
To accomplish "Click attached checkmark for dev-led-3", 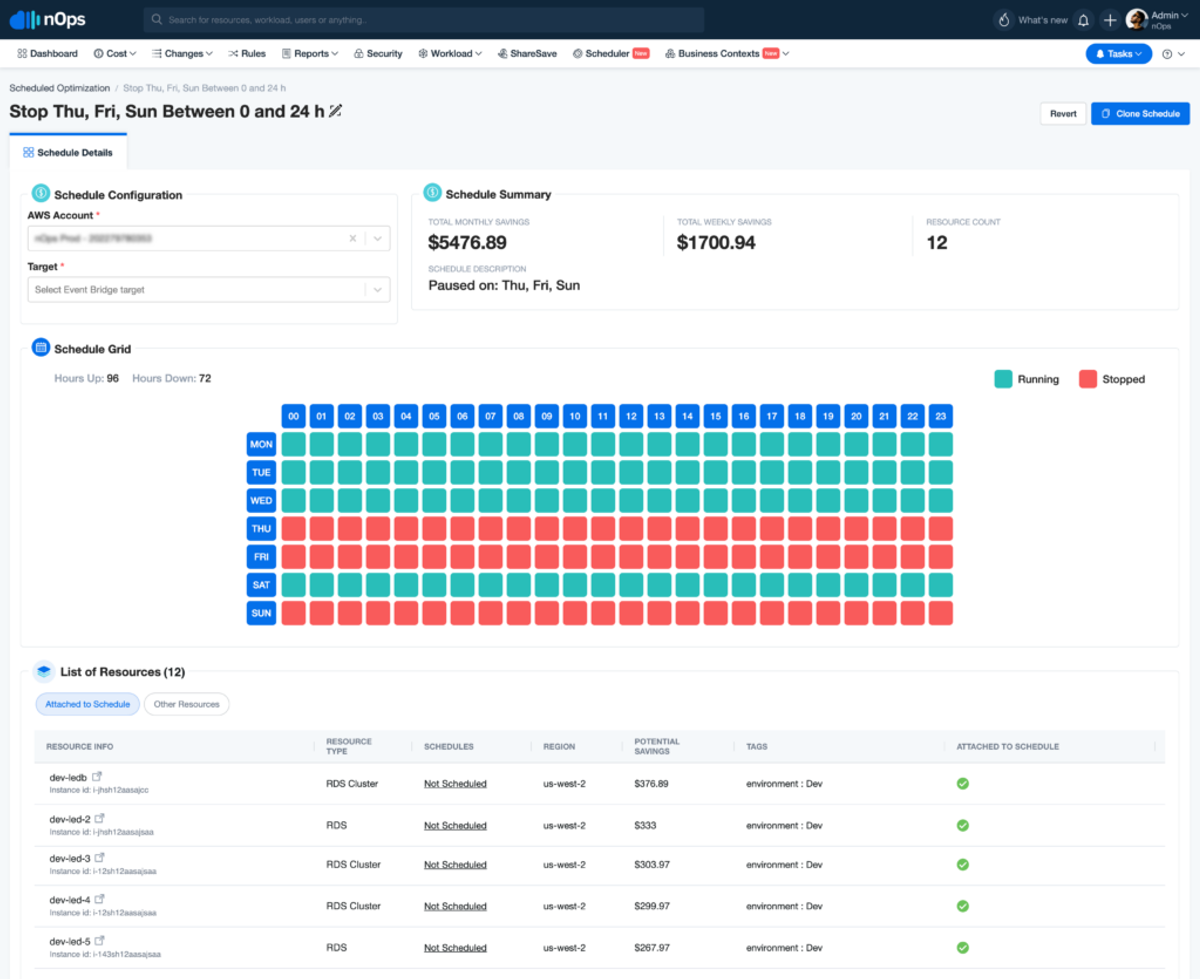I will 963,864.
